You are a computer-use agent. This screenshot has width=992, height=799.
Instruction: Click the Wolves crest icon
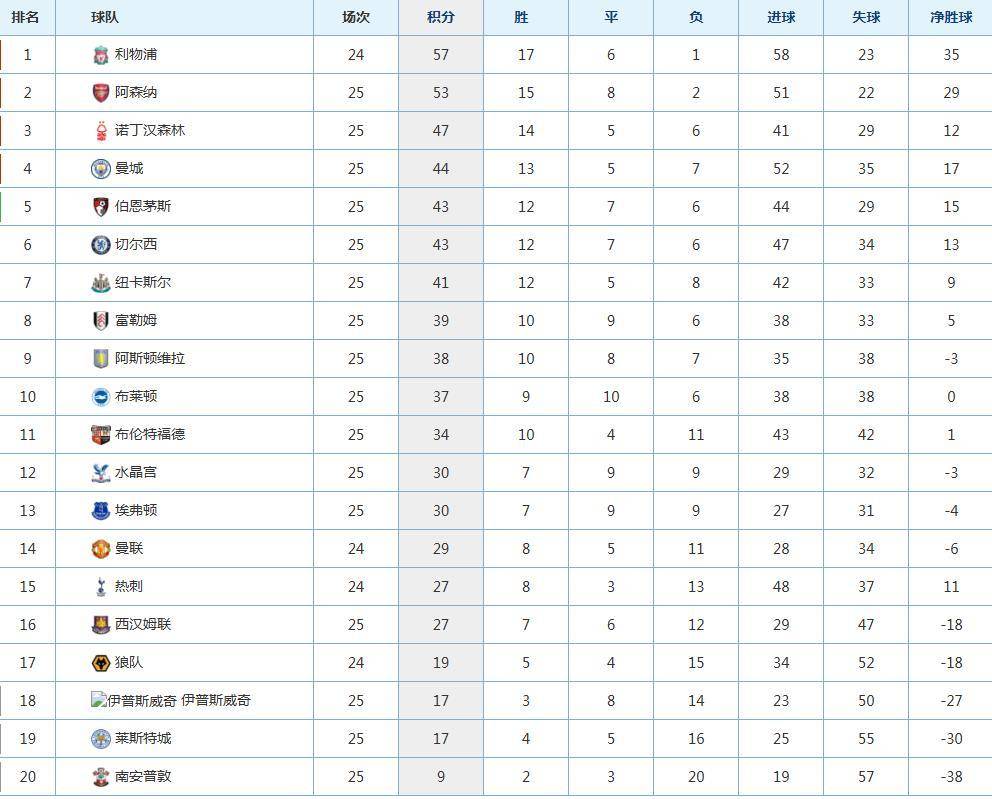(x=101, y=662)
